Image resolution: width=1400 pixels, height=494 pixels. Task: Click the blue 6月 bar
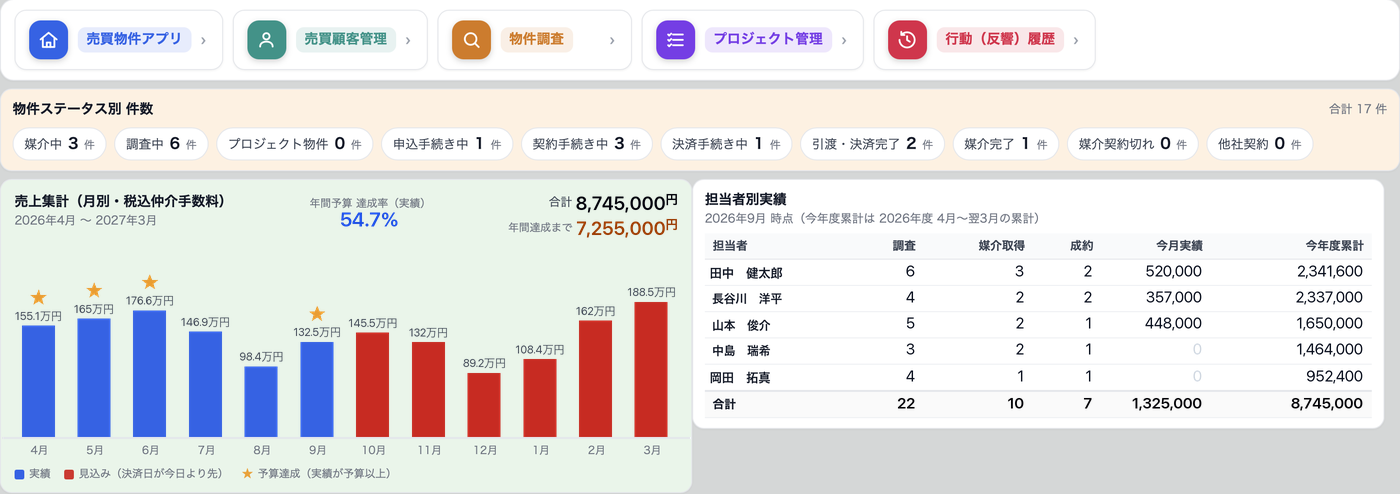coord(150,374)
